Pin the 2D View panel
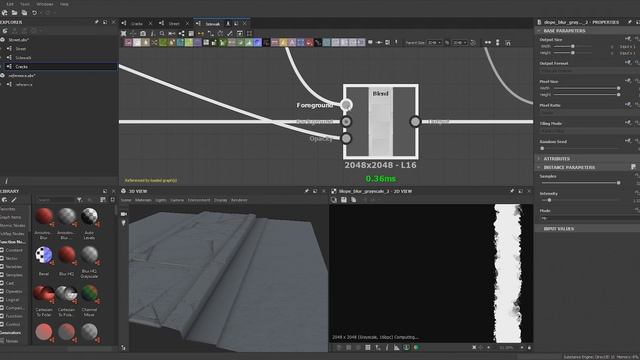640x360 pixels. 511,191
